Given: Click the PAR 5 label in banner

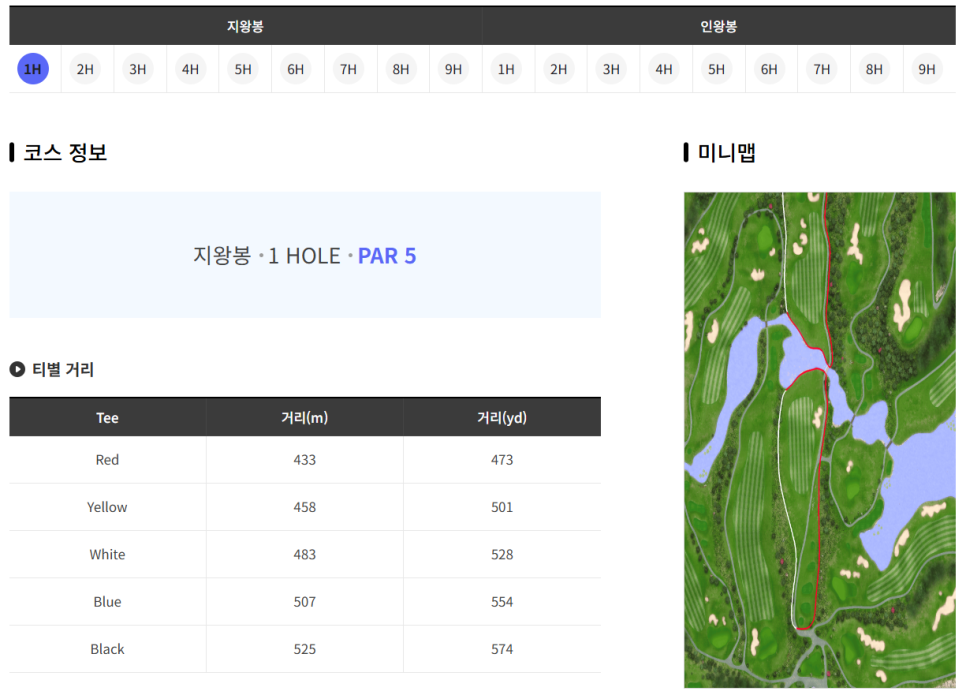Looking at the screenshot, I should pyautogui.click(x=387, y=256).
